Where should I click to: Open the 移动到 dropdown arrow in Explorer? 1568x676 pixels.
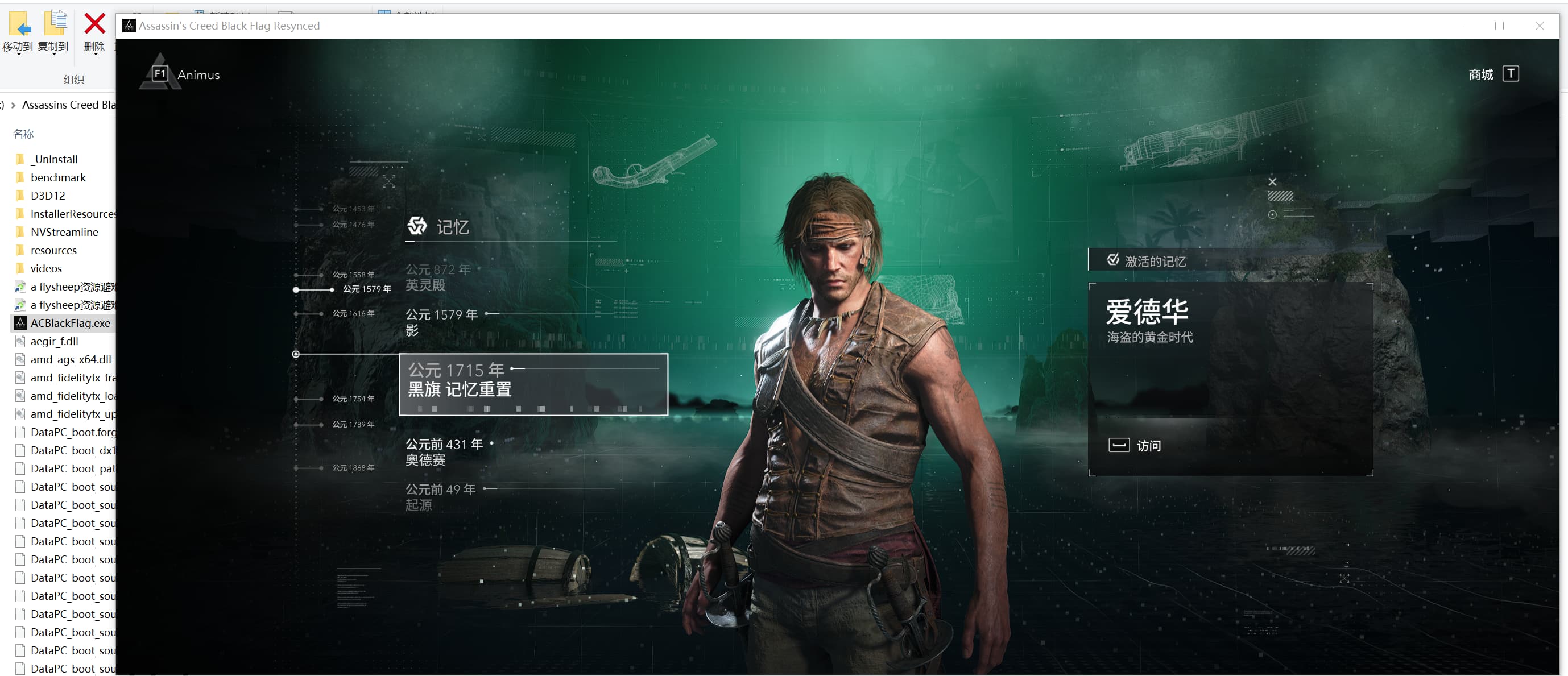[18, 55]
